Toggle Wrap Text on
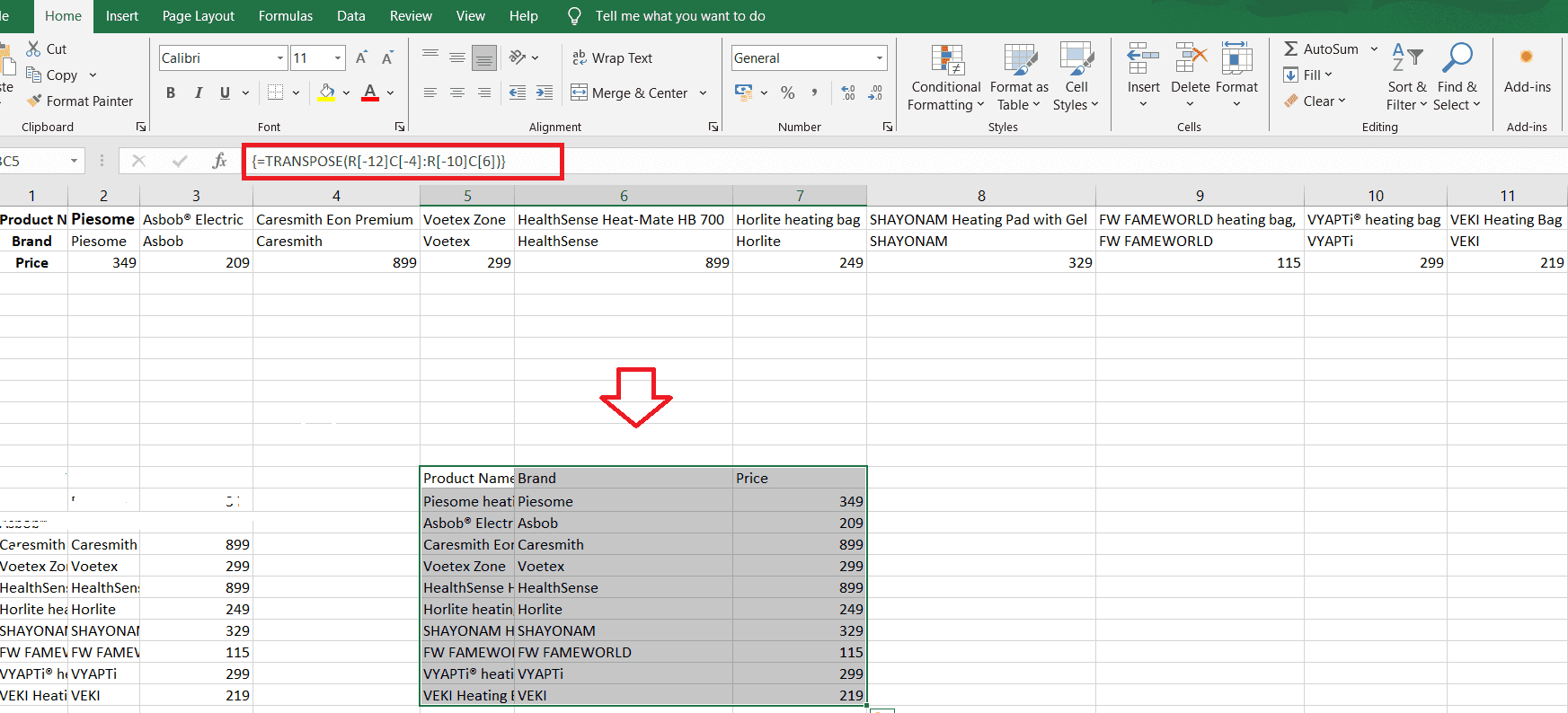 click(x=612, y=57)
